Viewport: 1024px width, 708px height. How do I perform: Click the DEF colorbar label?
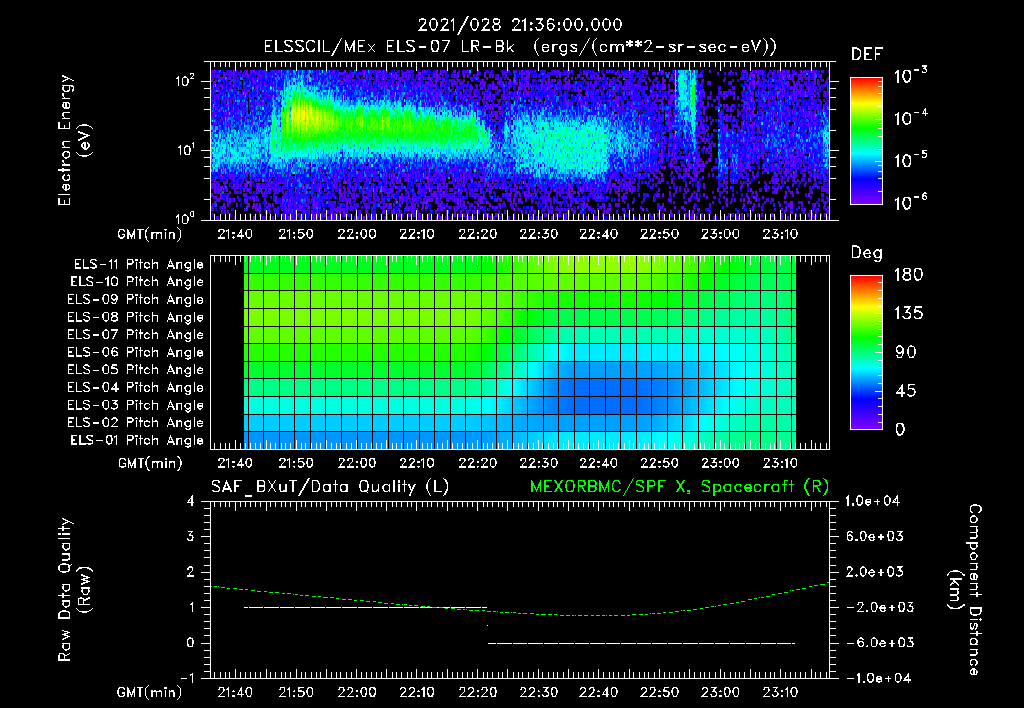[866, 55]
